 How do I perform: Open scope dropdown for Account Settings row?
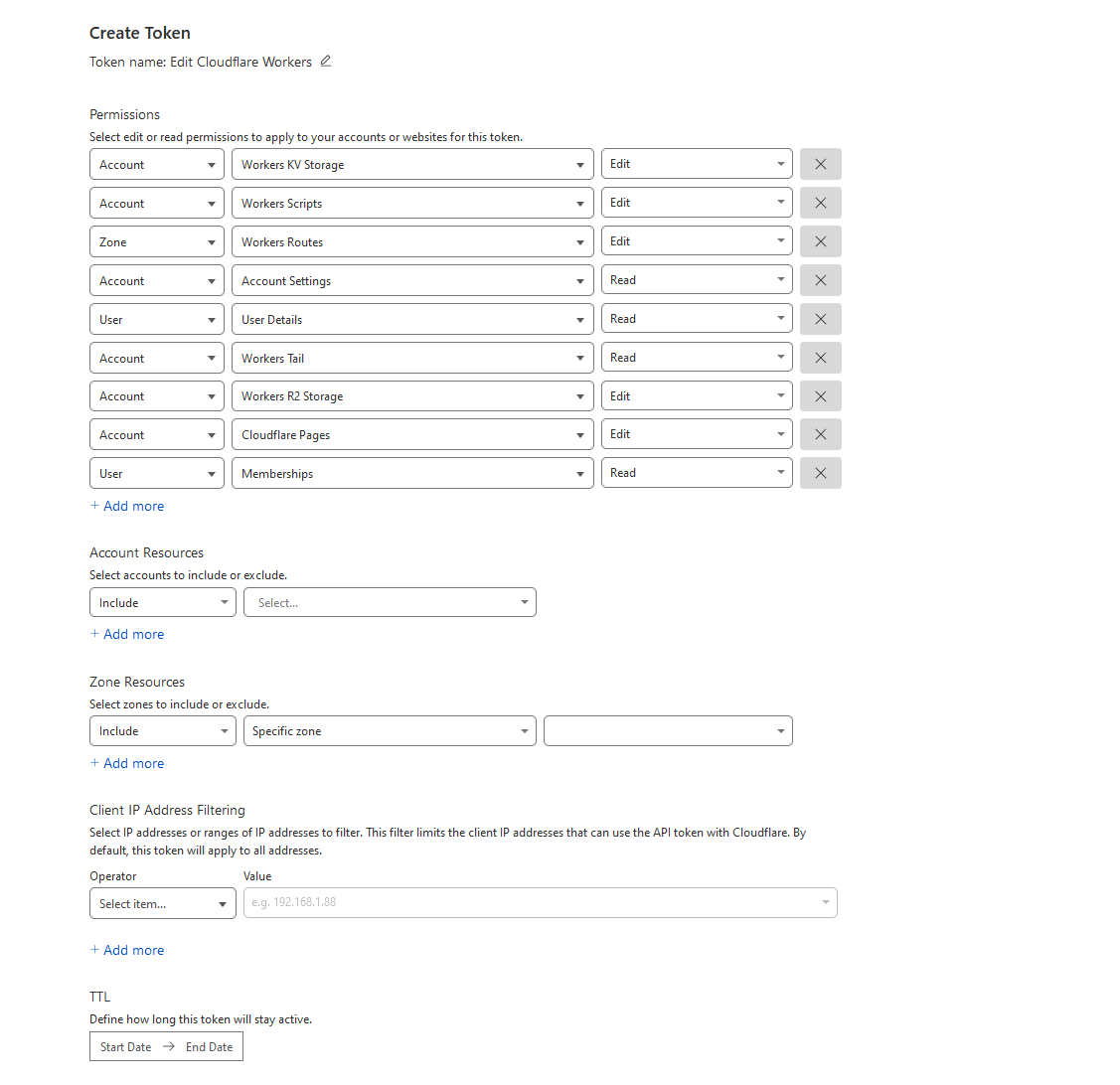(156, 280)
